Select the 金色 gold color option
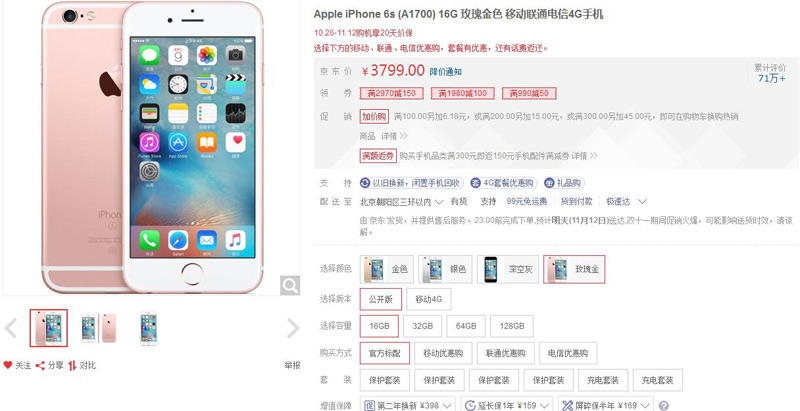The image size is (800, 411). [387, 269]
